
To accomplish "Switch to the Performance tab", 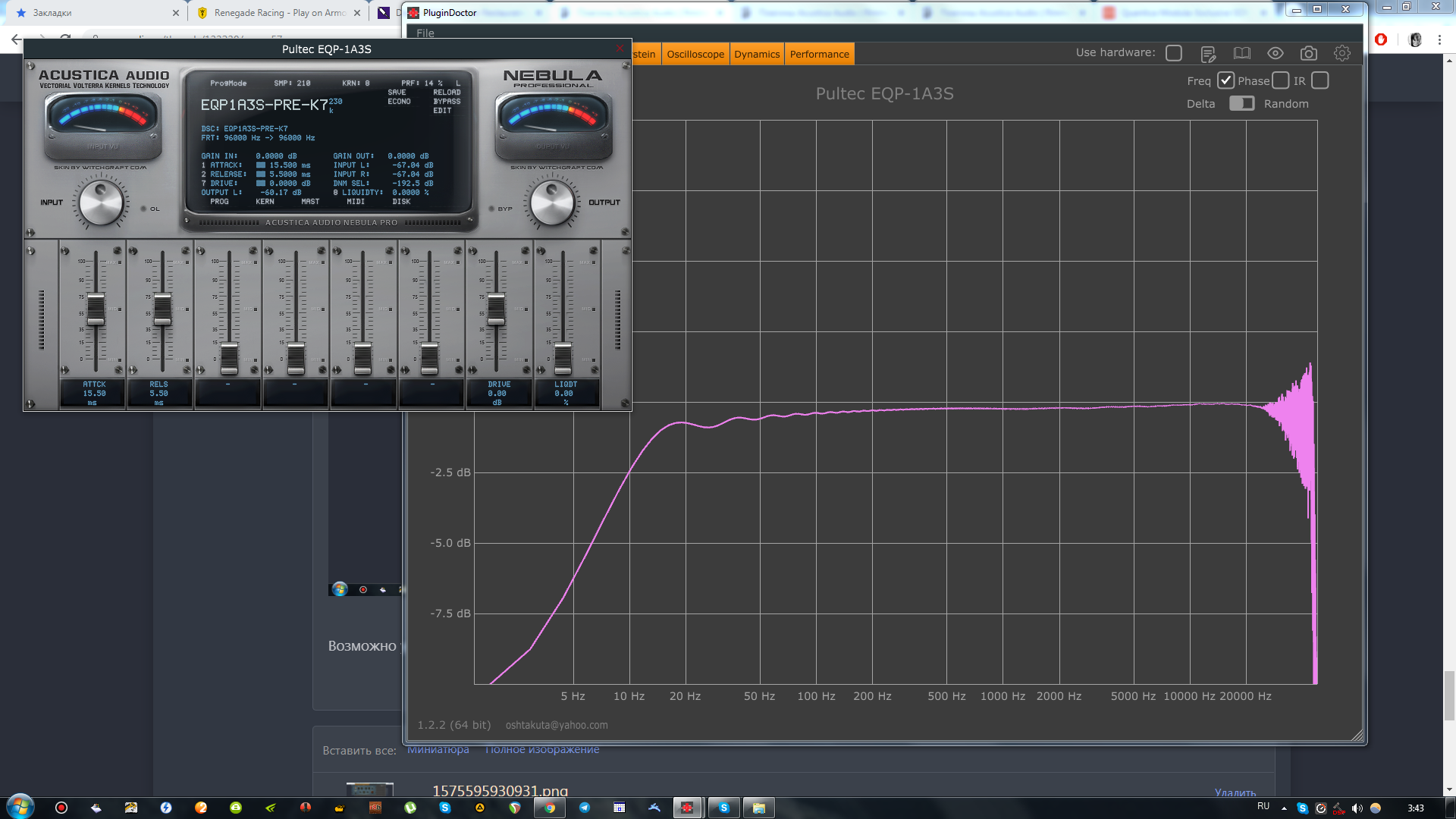I will pos(819,55).
